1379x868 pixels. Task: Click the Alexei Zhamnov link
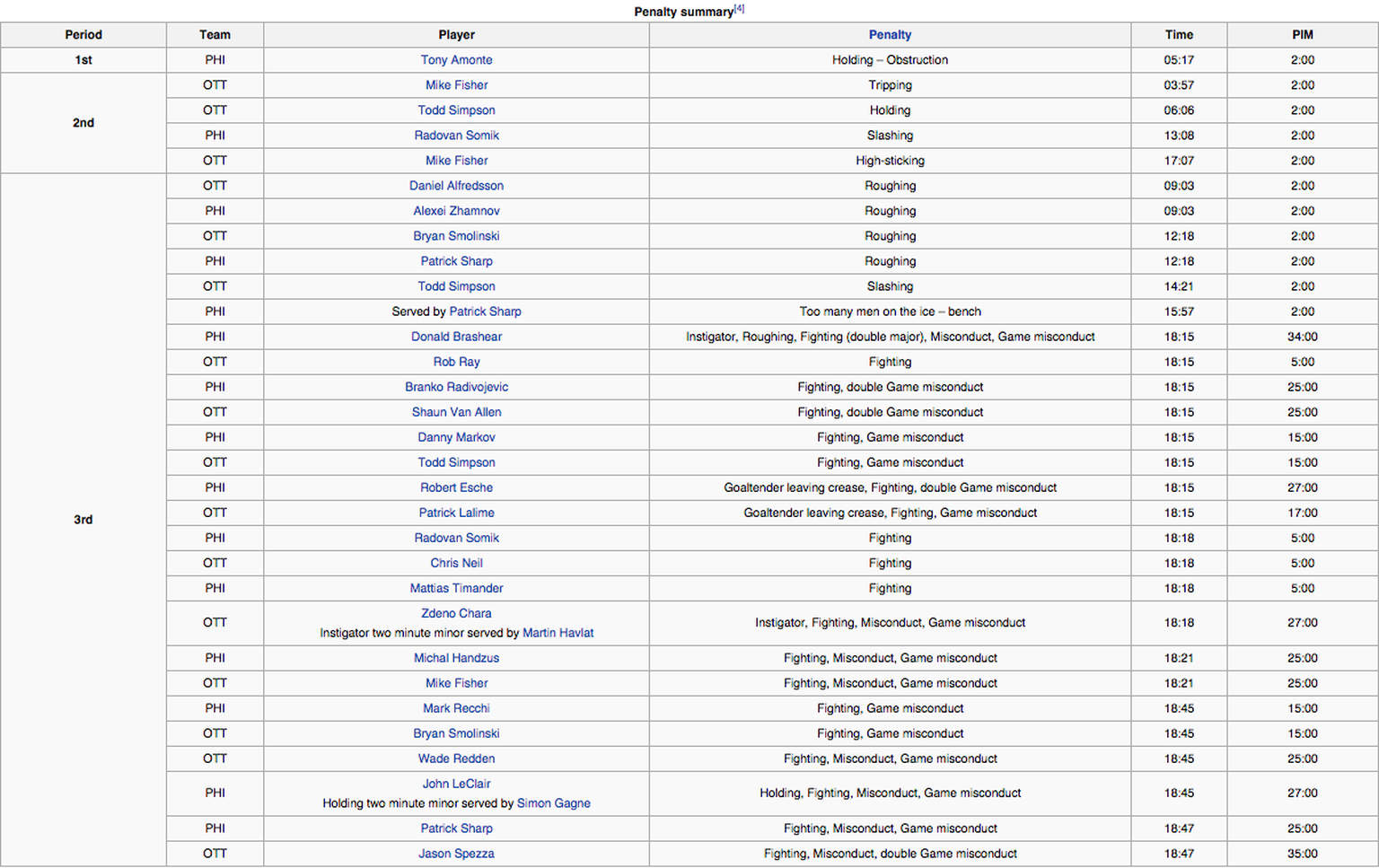(456, 211)
